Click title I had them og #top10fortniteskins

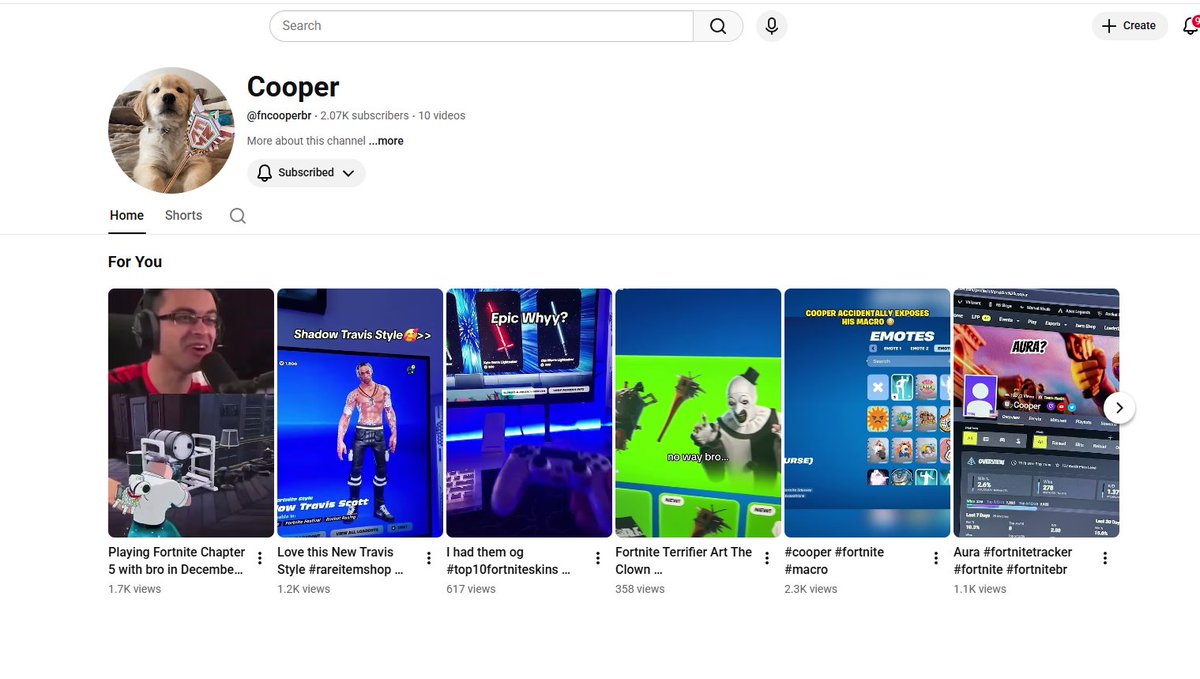pyautogui.click(x=508, y=561)
